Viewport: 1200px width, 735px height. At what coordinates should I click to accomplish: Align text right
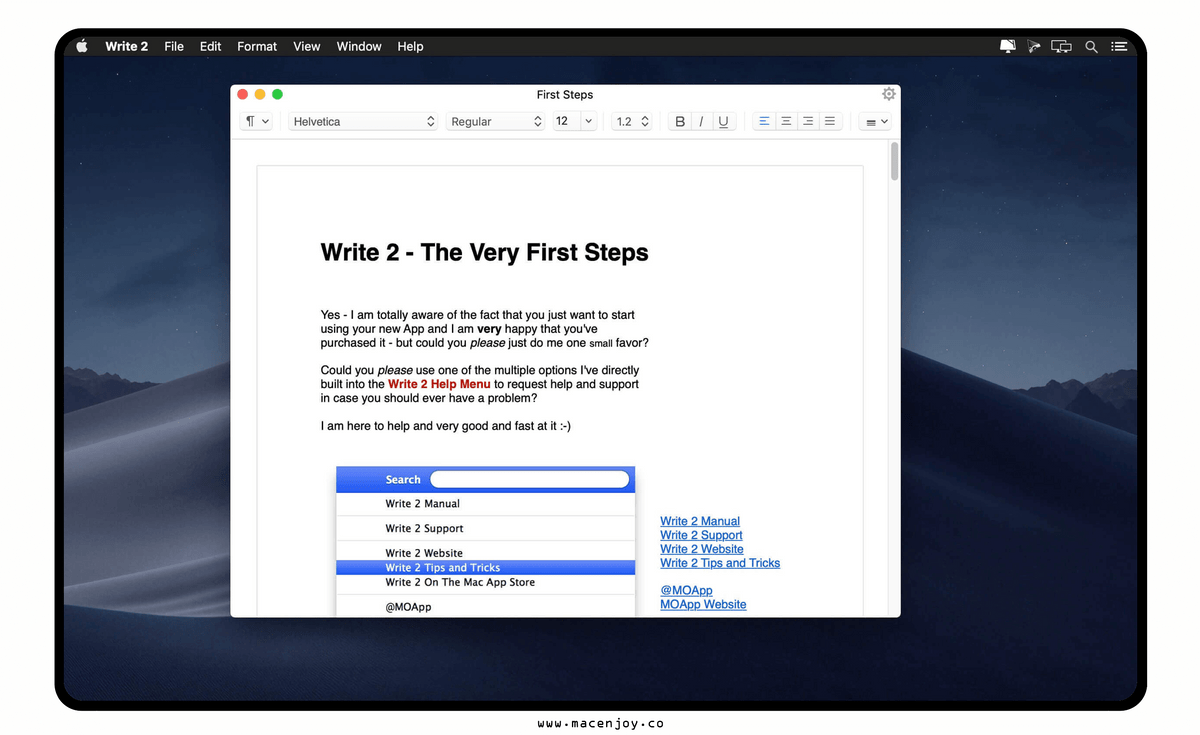(808, 121)
